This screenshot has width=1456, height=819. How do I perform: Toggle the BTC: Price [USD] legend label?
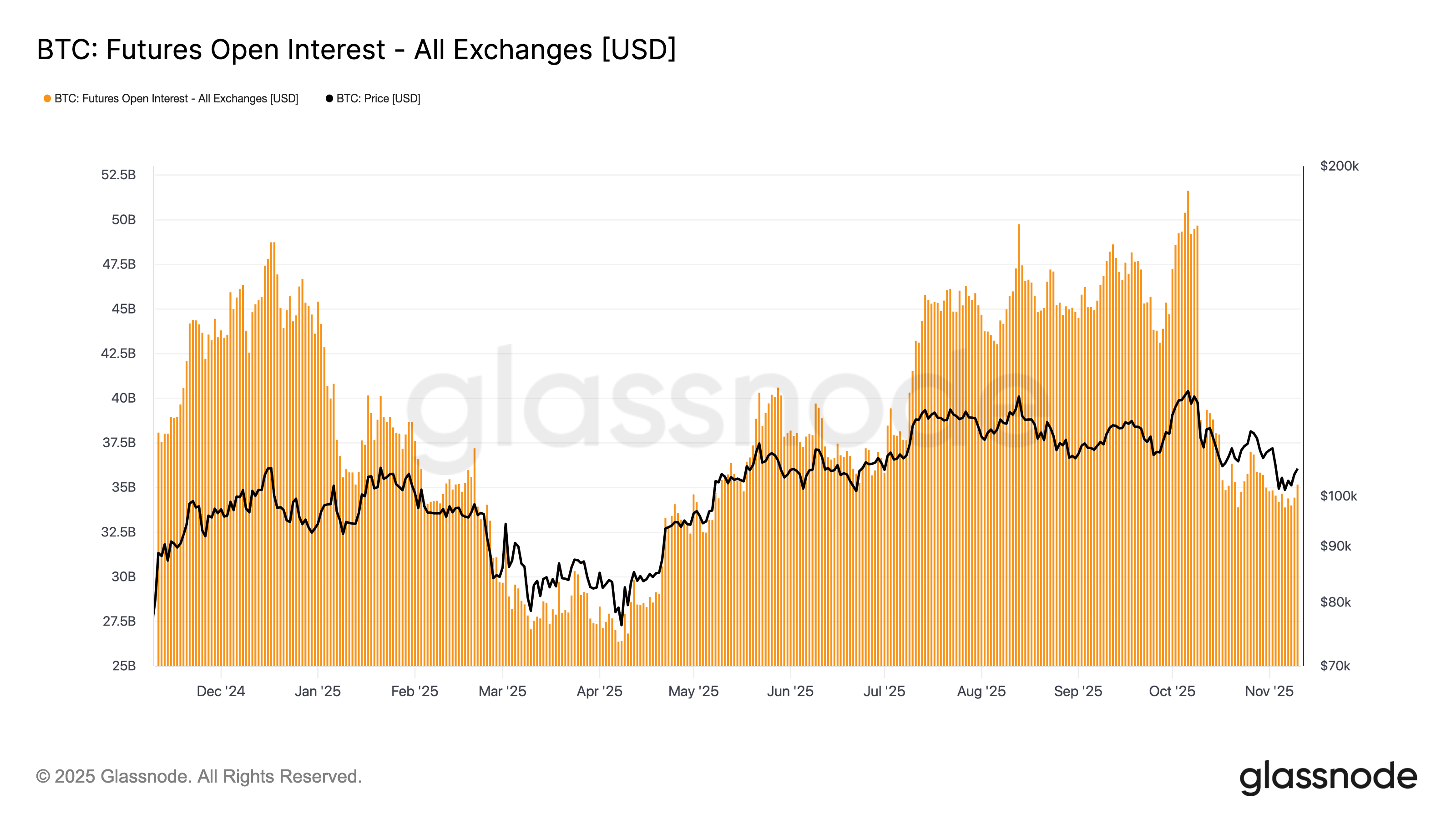(378, 99)
